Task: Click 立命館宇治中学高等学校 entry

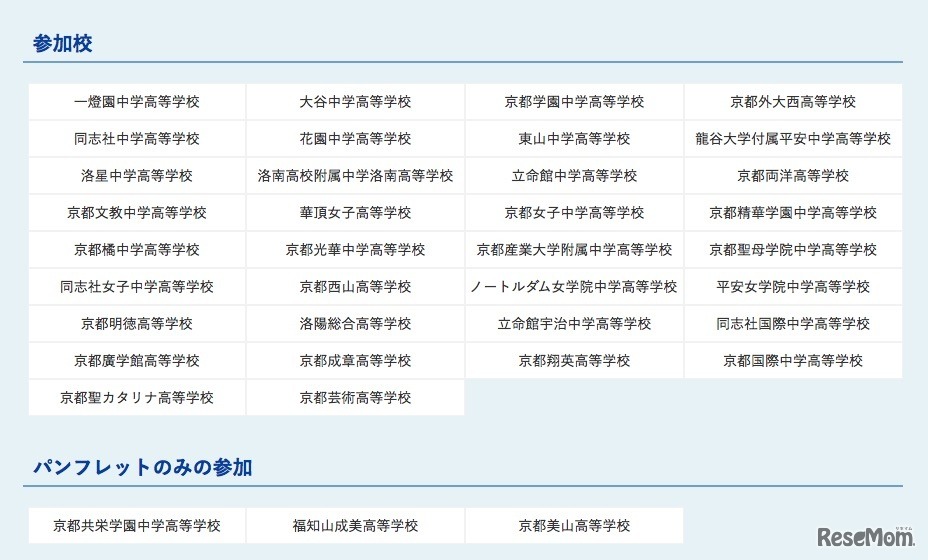Action: click(574, 324)
